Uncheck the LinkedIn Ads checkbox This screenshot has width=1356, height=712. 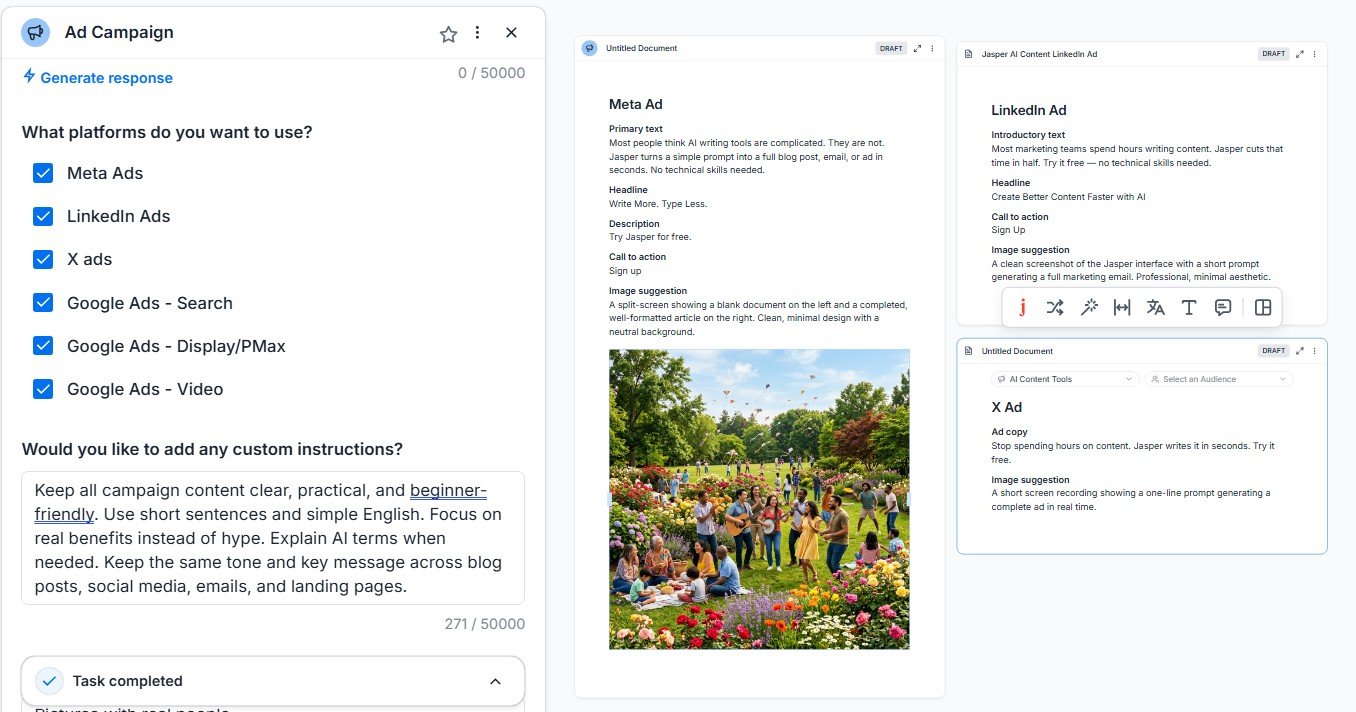[43, 216]
